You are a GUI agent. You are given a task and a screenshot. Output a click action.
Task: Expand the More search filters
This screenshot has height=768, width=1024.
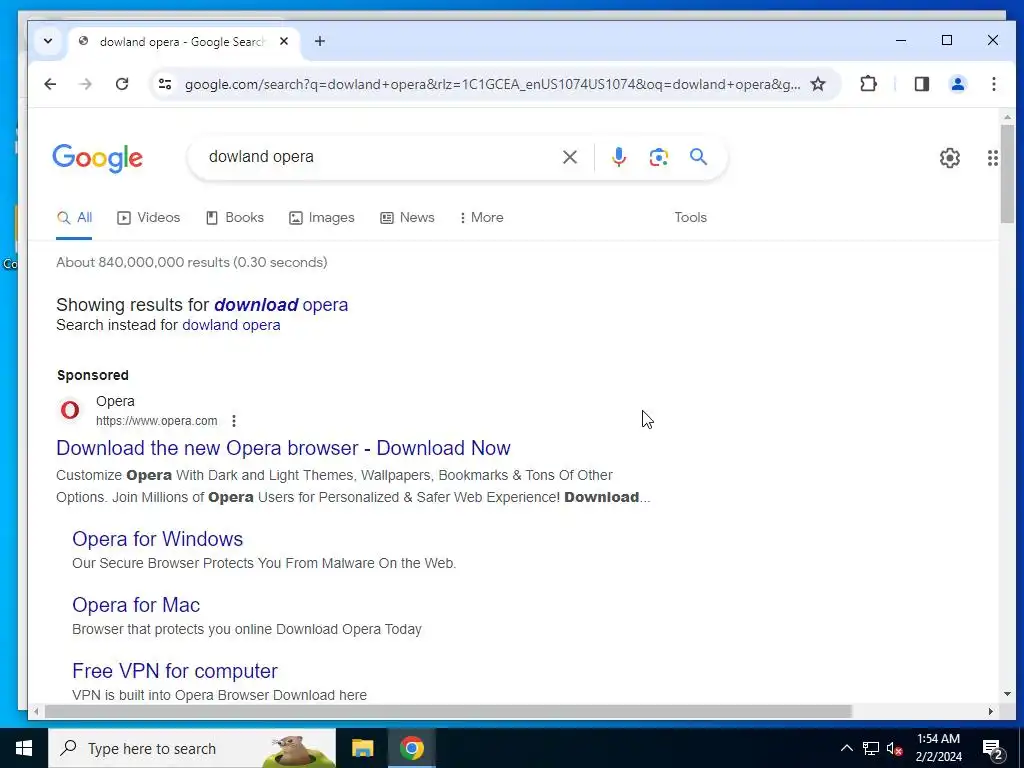tap(481, 217)
